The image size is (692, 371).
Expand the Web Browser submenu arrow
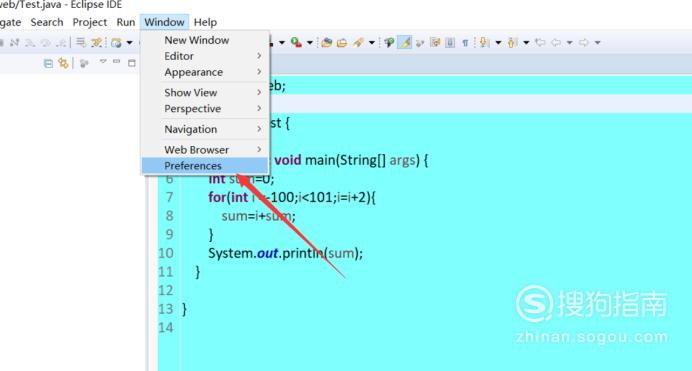[259, 150]
